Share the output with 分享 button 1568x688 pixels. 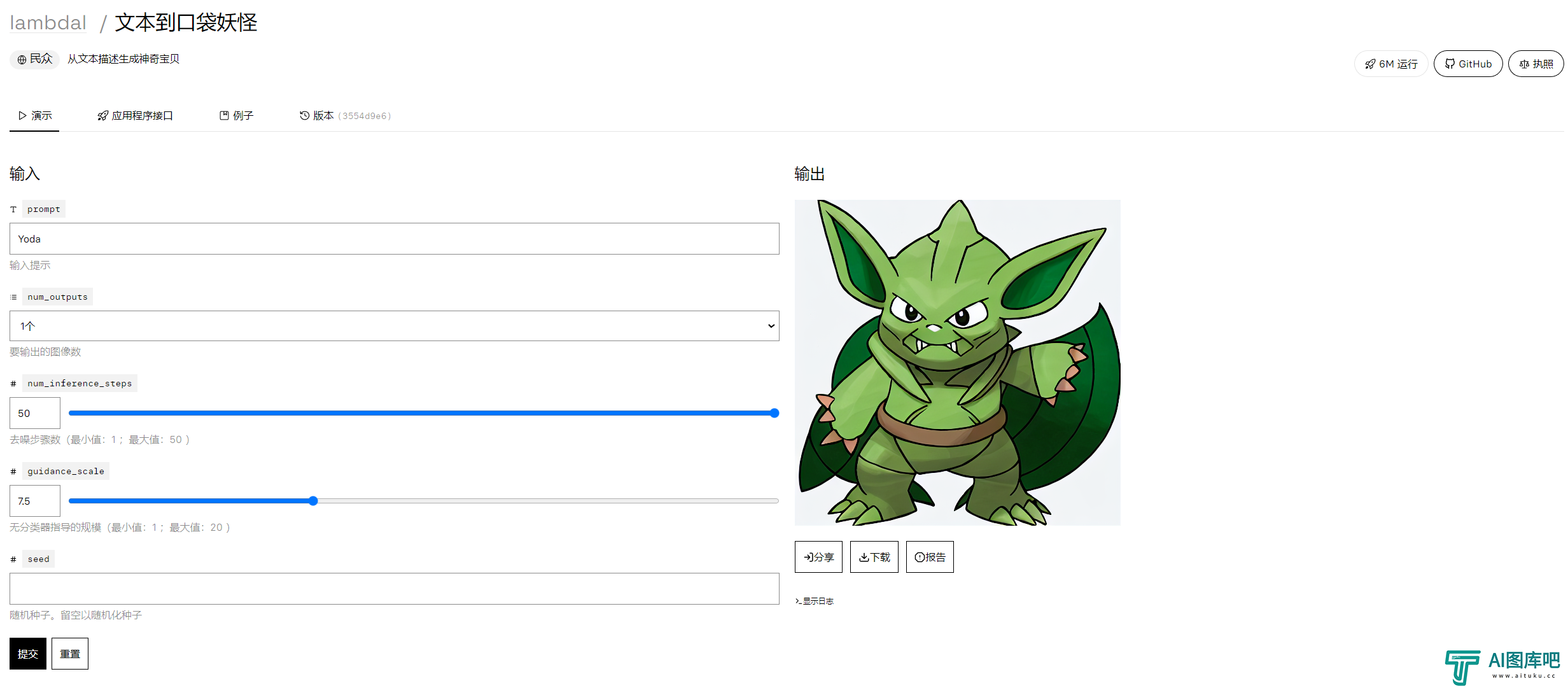(x=818, y=557)
